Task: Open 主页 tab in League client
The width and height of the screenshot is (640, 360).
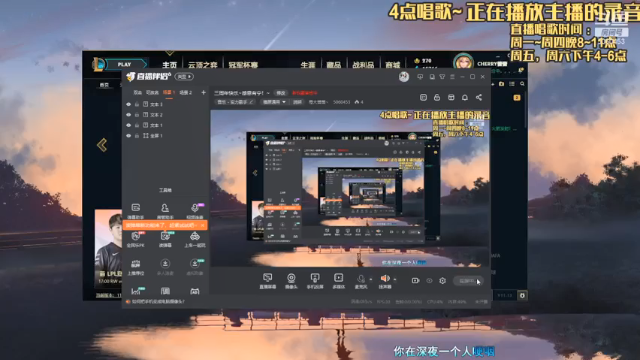Action: (x=169, y=64)
